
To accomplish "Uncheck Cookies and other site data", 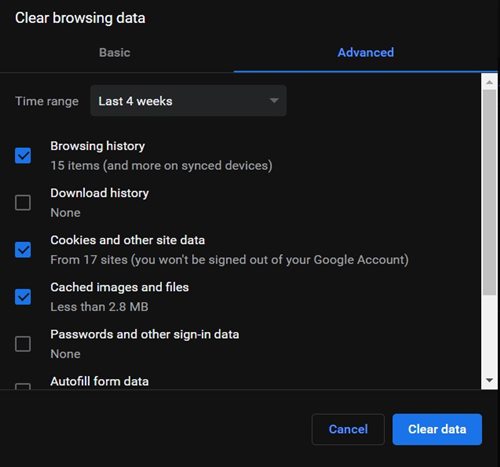I will (23, 250).
